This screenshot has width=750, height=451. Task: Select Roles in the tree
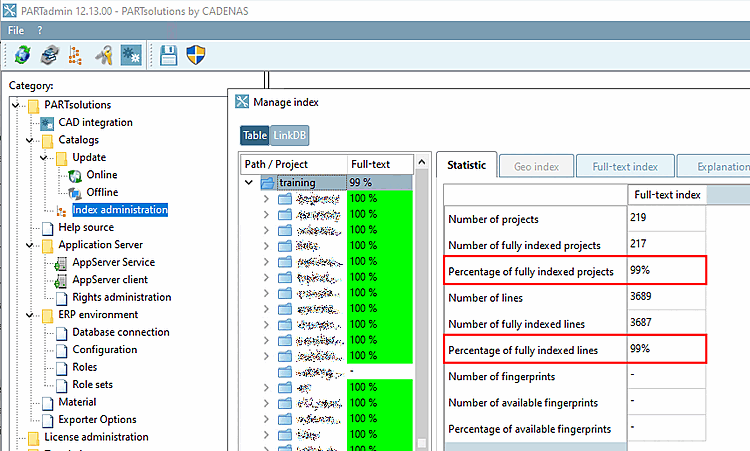(x=85, y=367)
